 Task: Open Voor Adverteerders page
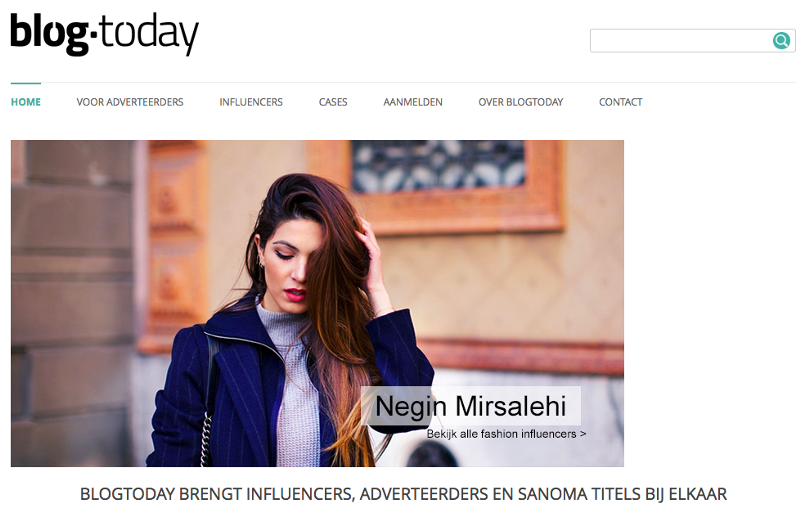(x=130, y=102)
